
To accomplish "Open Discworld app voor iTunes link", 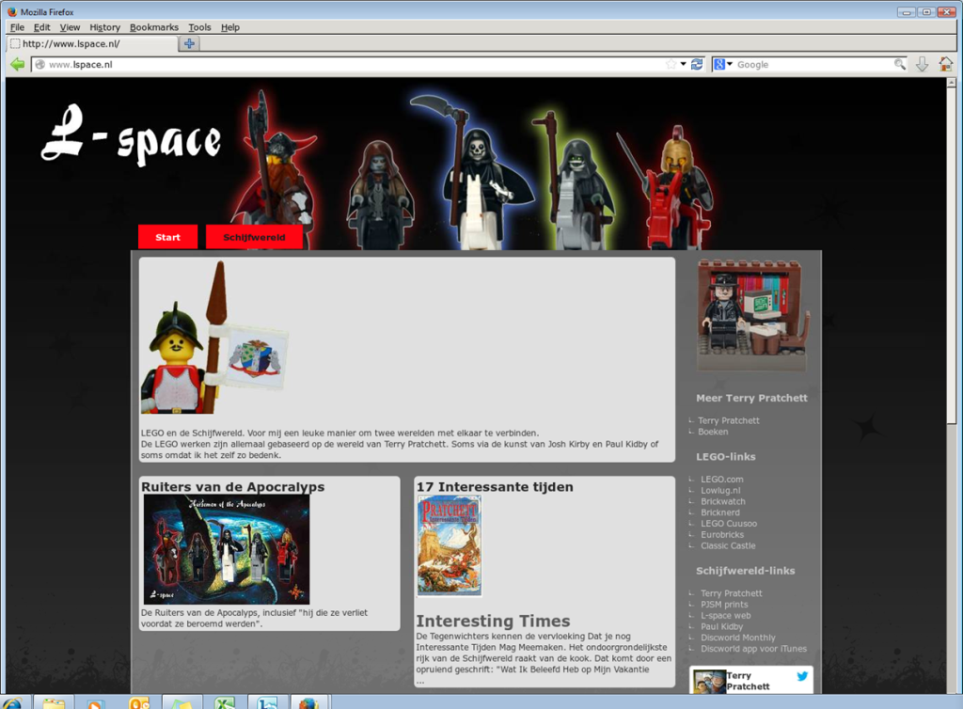I will pyautogui.click(x=754, y=648).
